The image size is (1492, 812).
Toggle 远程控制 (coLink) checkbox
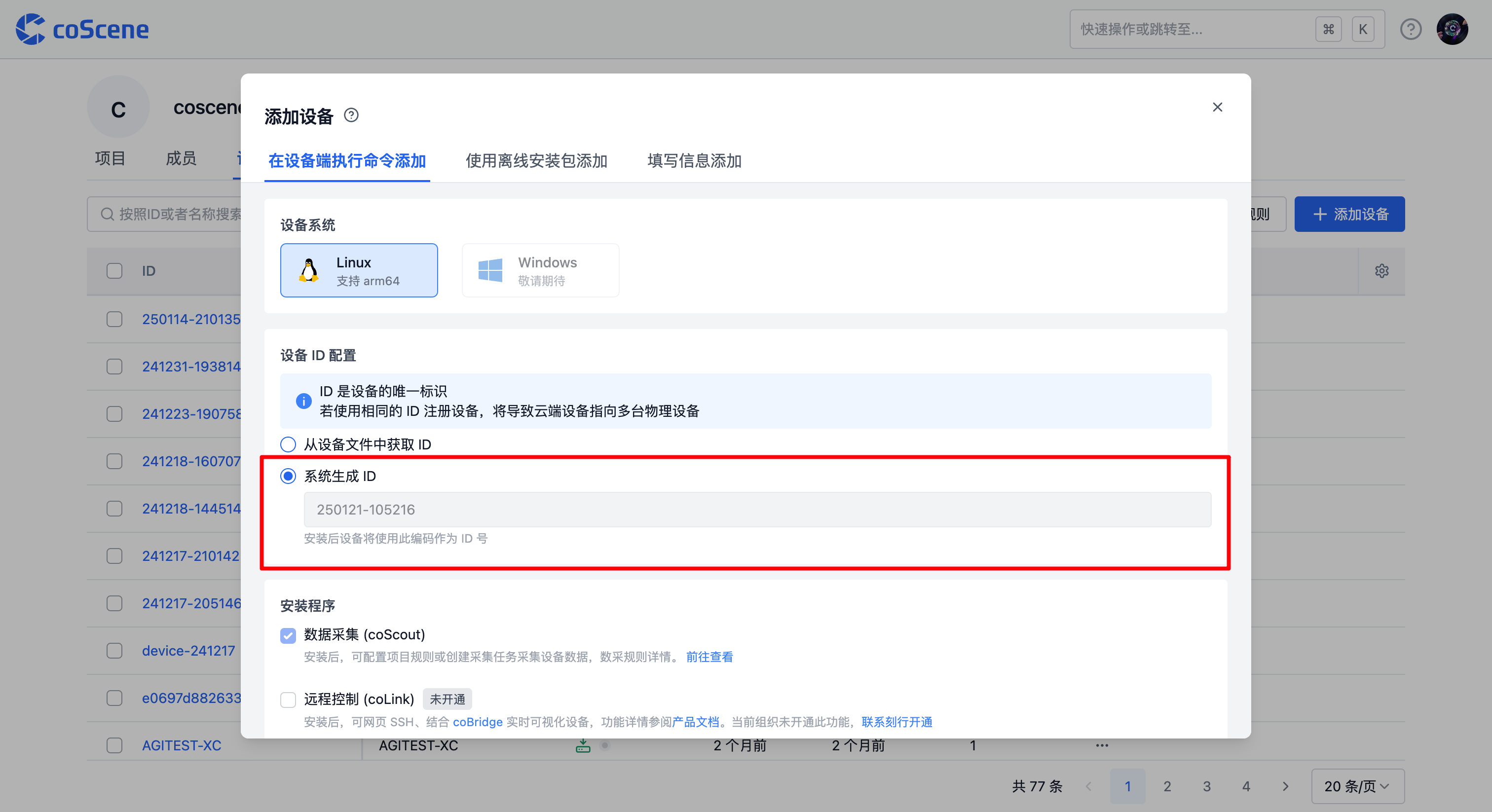[288, 700]
